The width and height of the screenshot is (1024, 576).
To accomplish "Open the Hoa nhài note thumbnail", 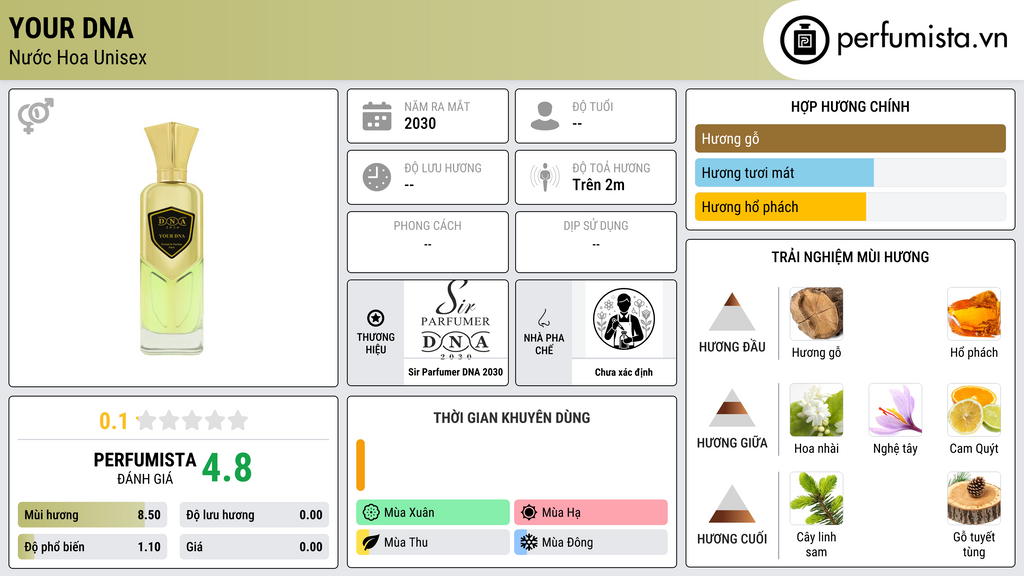I will click(x=816, y=410).
